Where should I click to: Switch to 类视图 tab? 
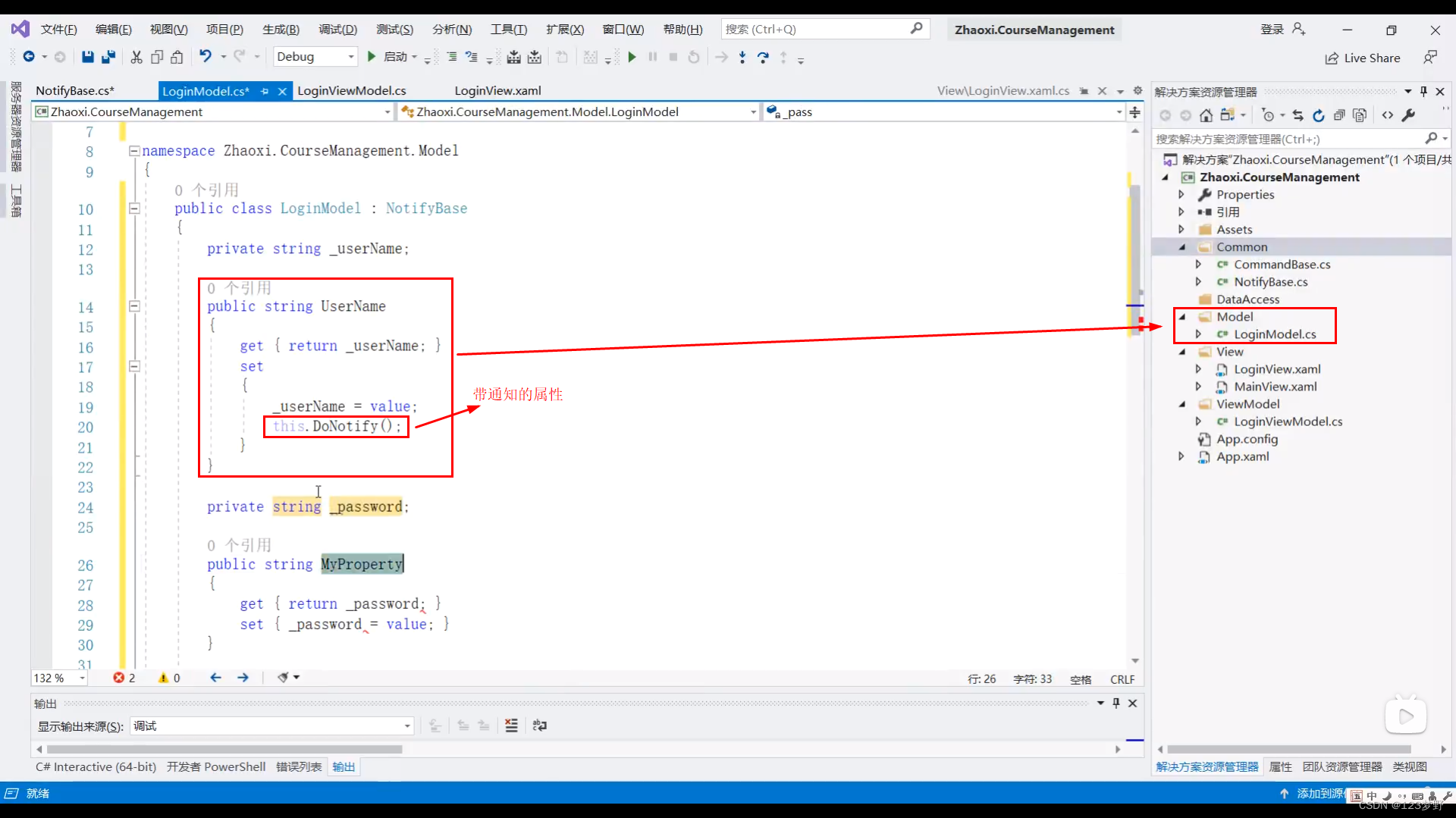1410,767
